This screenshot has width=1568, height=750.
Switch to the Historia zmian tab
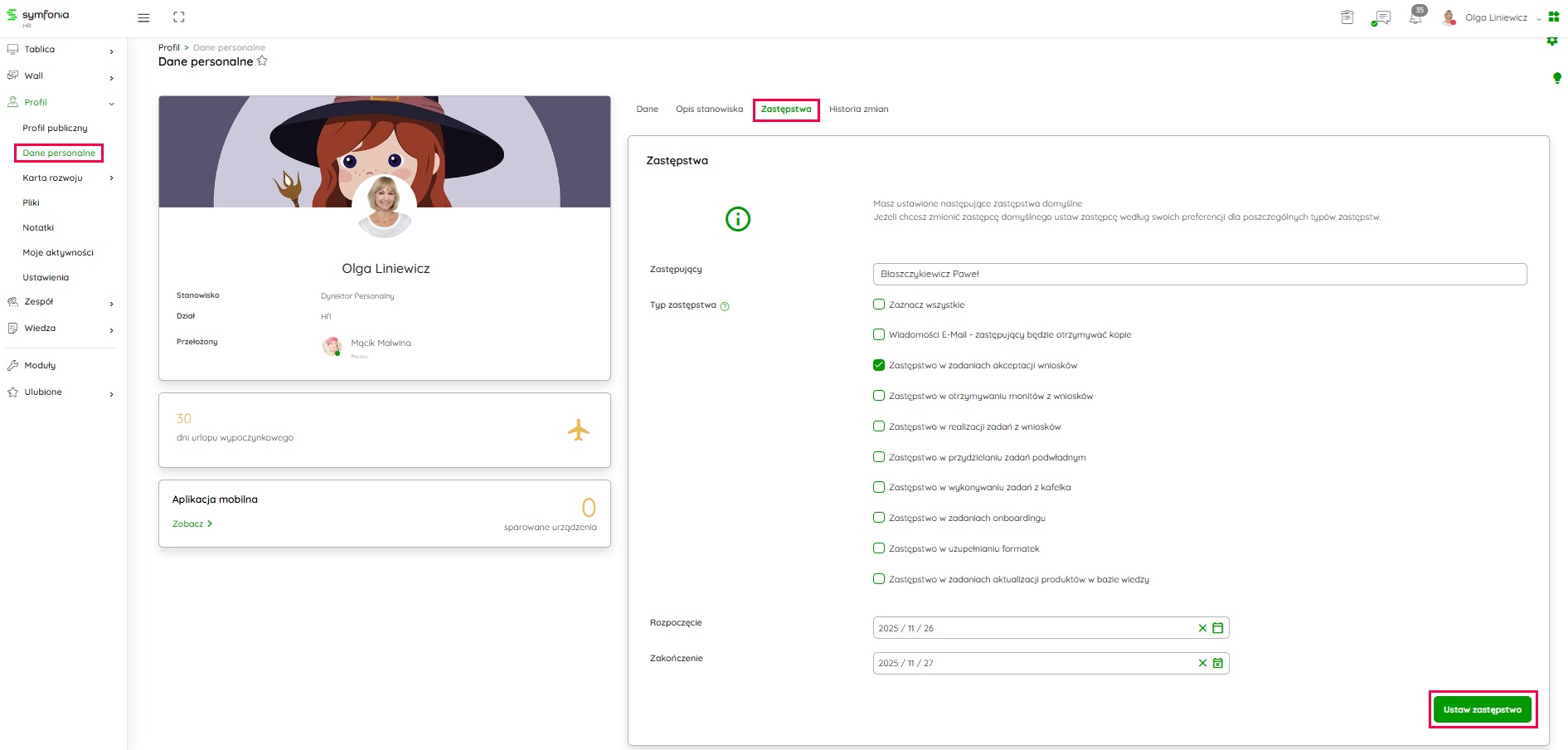click(858, 110)
